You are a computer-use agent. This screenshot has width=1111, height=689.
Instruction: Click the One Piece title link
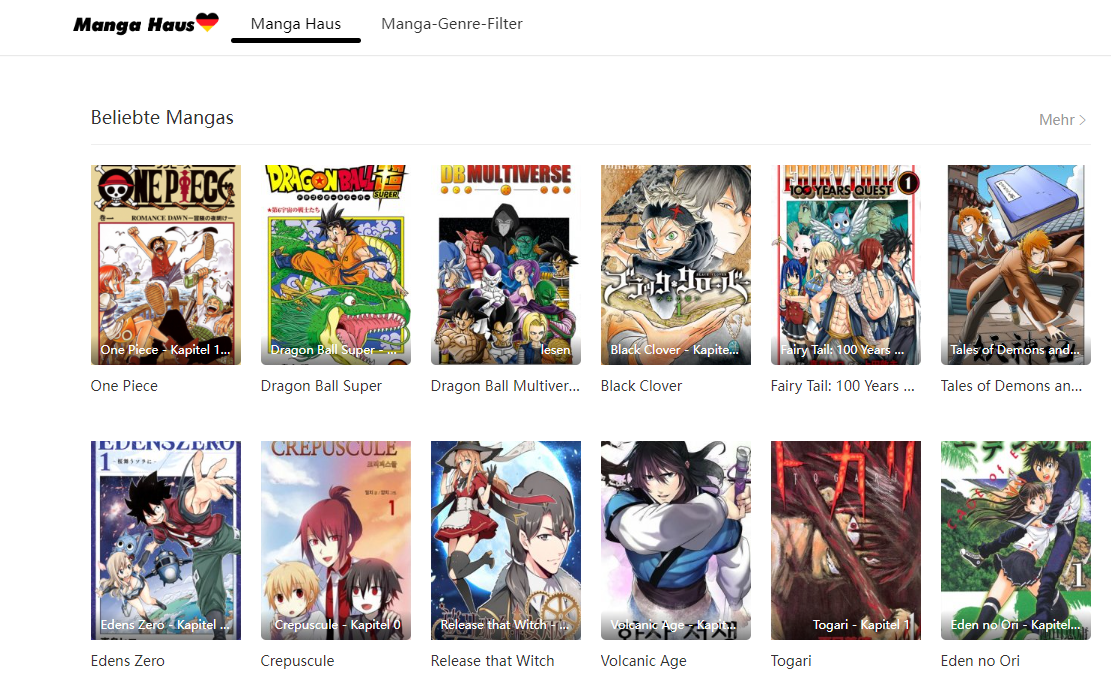[124, 386]
